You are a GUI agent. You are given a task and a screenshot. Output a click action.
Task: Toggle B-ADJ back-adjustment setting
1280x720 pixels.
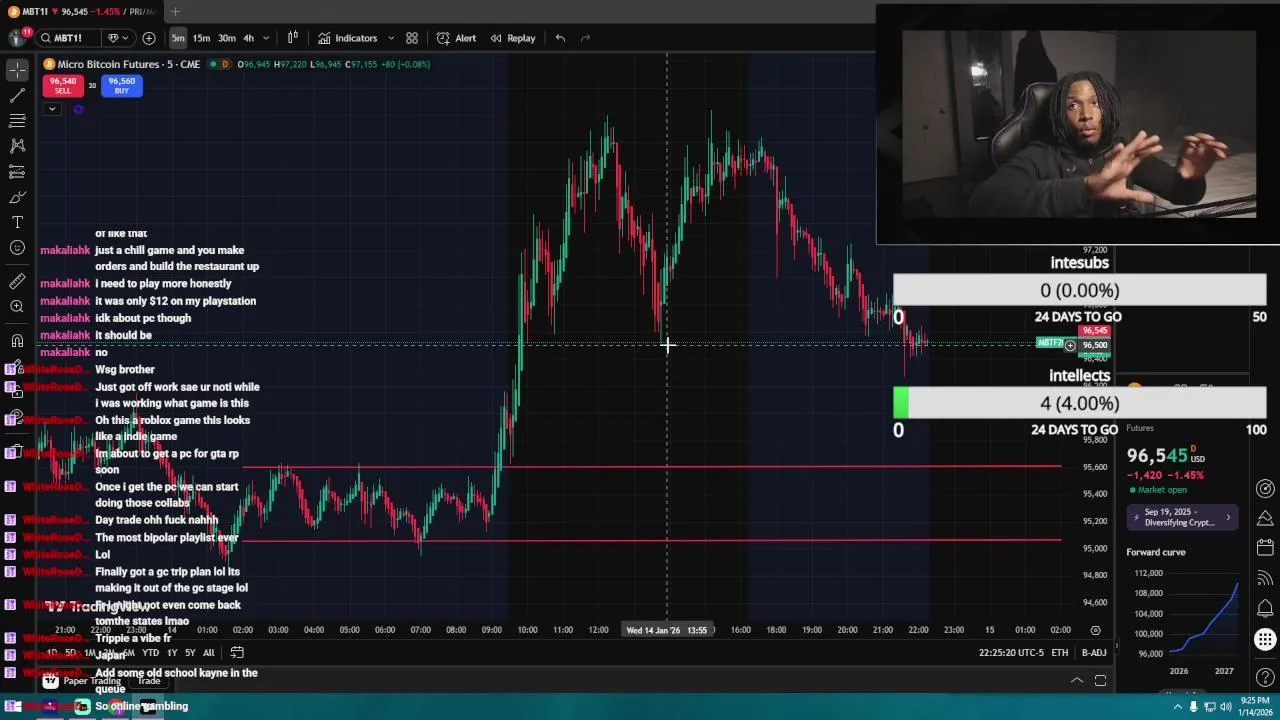(1094, 653)
